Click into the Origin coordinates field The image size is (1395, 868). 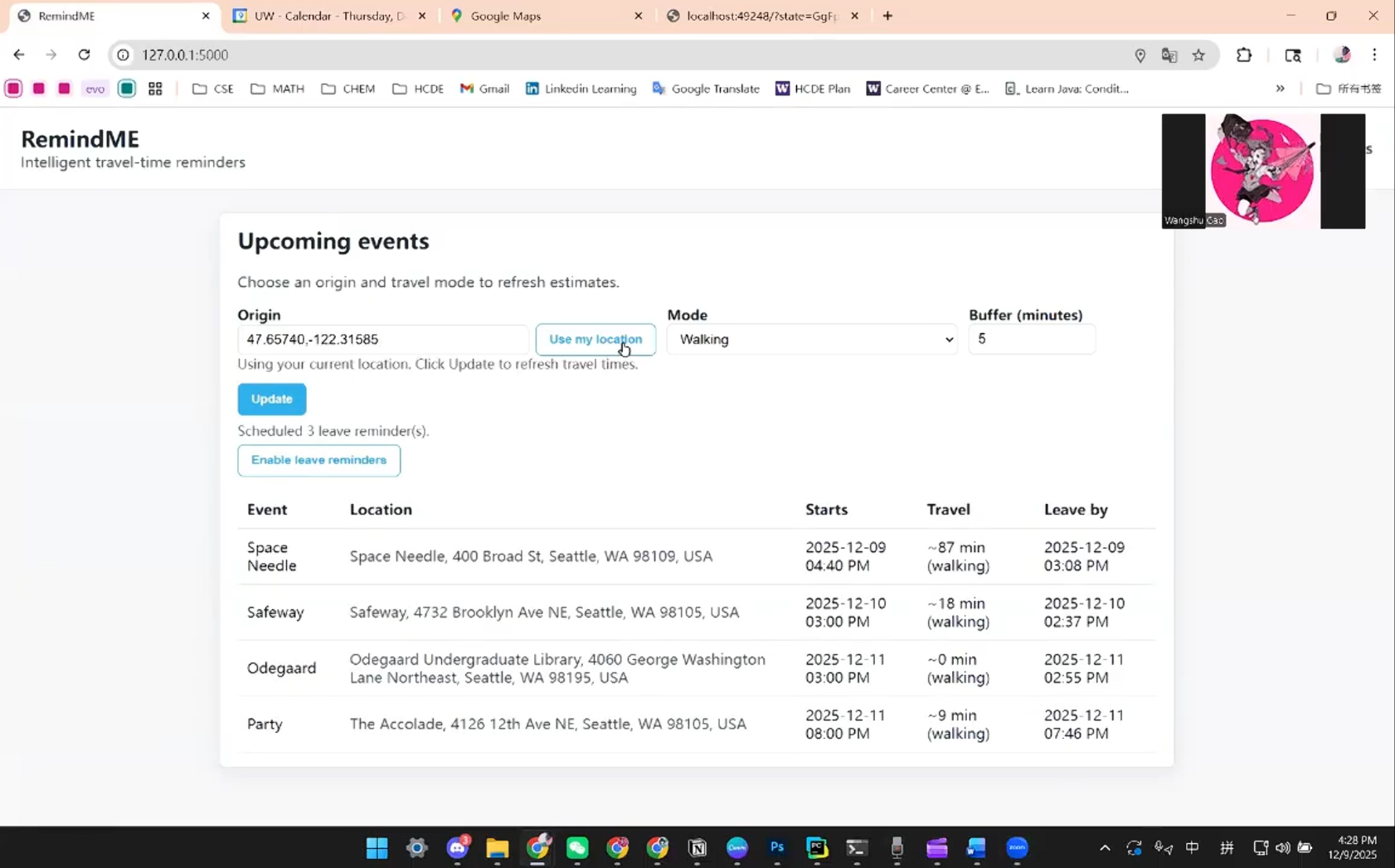click(x=382, y=339)
